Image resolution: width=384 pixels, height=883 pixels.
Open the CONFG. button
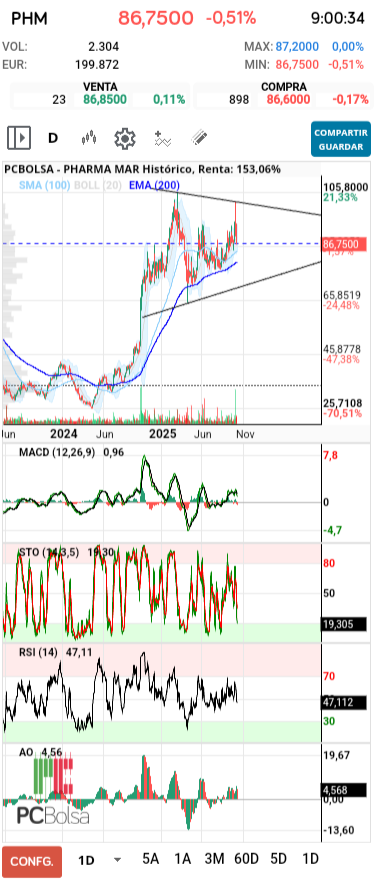(x=32, y=861)
